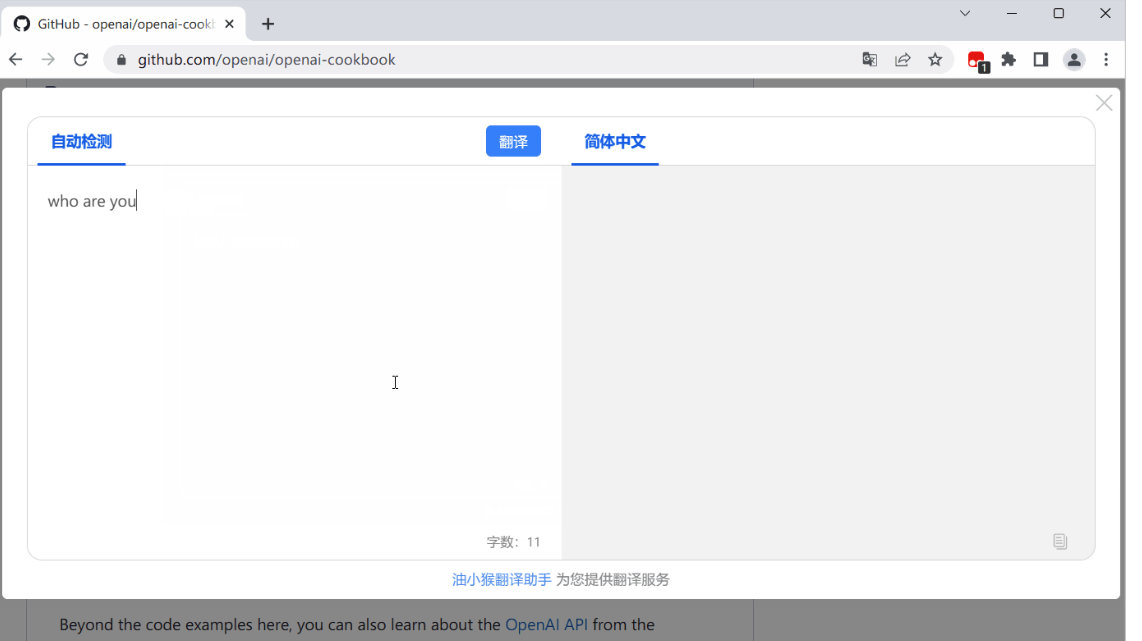Viewport: 1142px width, 641px height.
Task: Go back to the previous page
Action: pyautogui.click(x=16, y=60)
